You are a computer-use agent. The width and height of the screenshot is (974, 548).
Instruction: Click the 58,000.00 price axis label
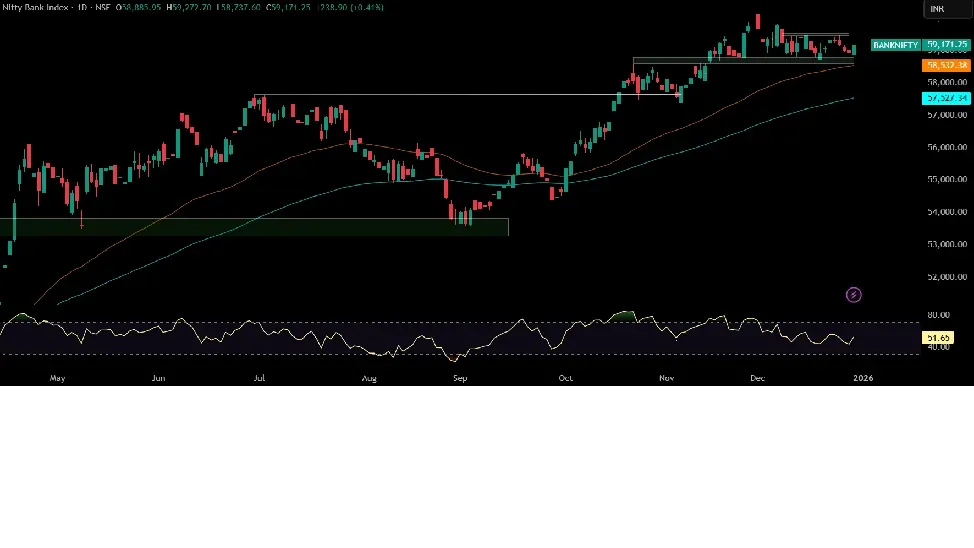[x=947, y=82]
